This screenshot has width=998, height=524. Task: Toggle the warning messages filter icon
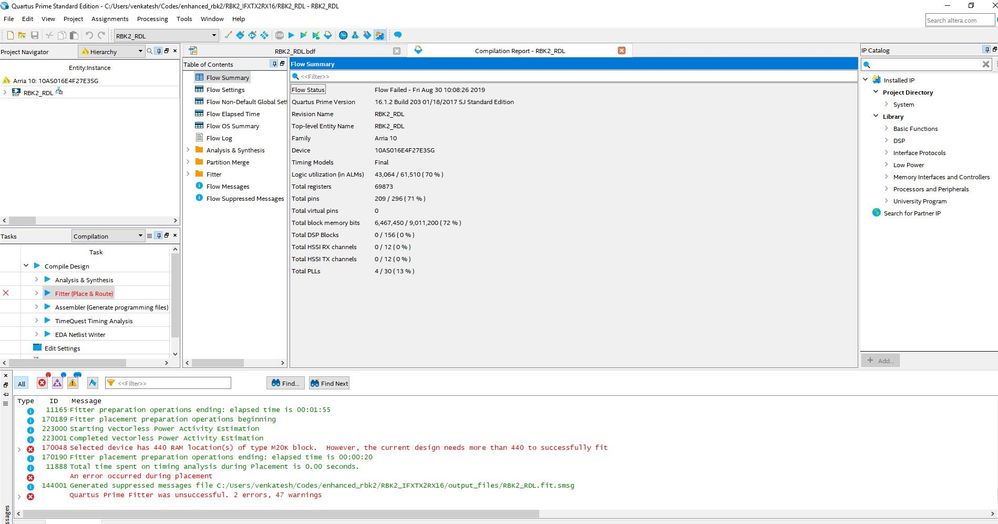[73, 383]
